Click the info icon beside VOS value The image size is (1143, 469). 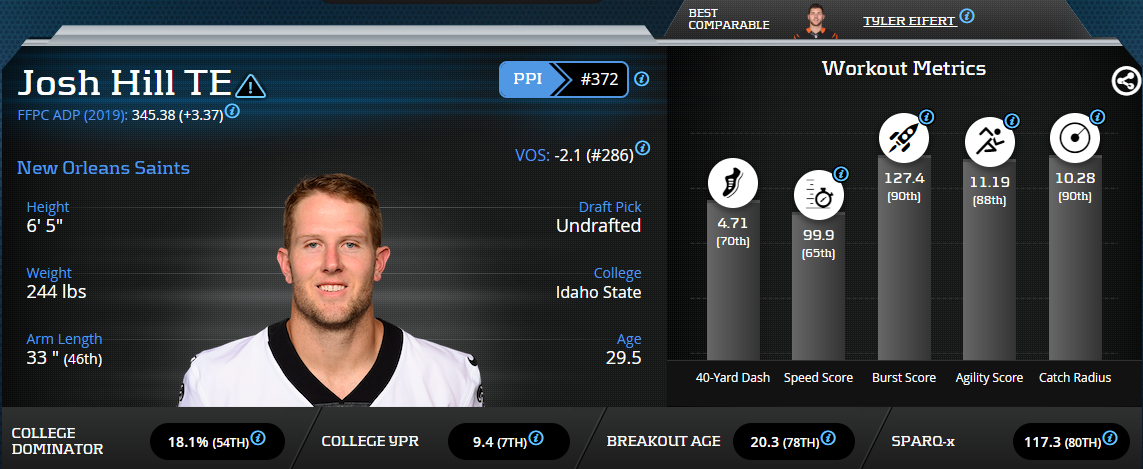coord(642,148)
